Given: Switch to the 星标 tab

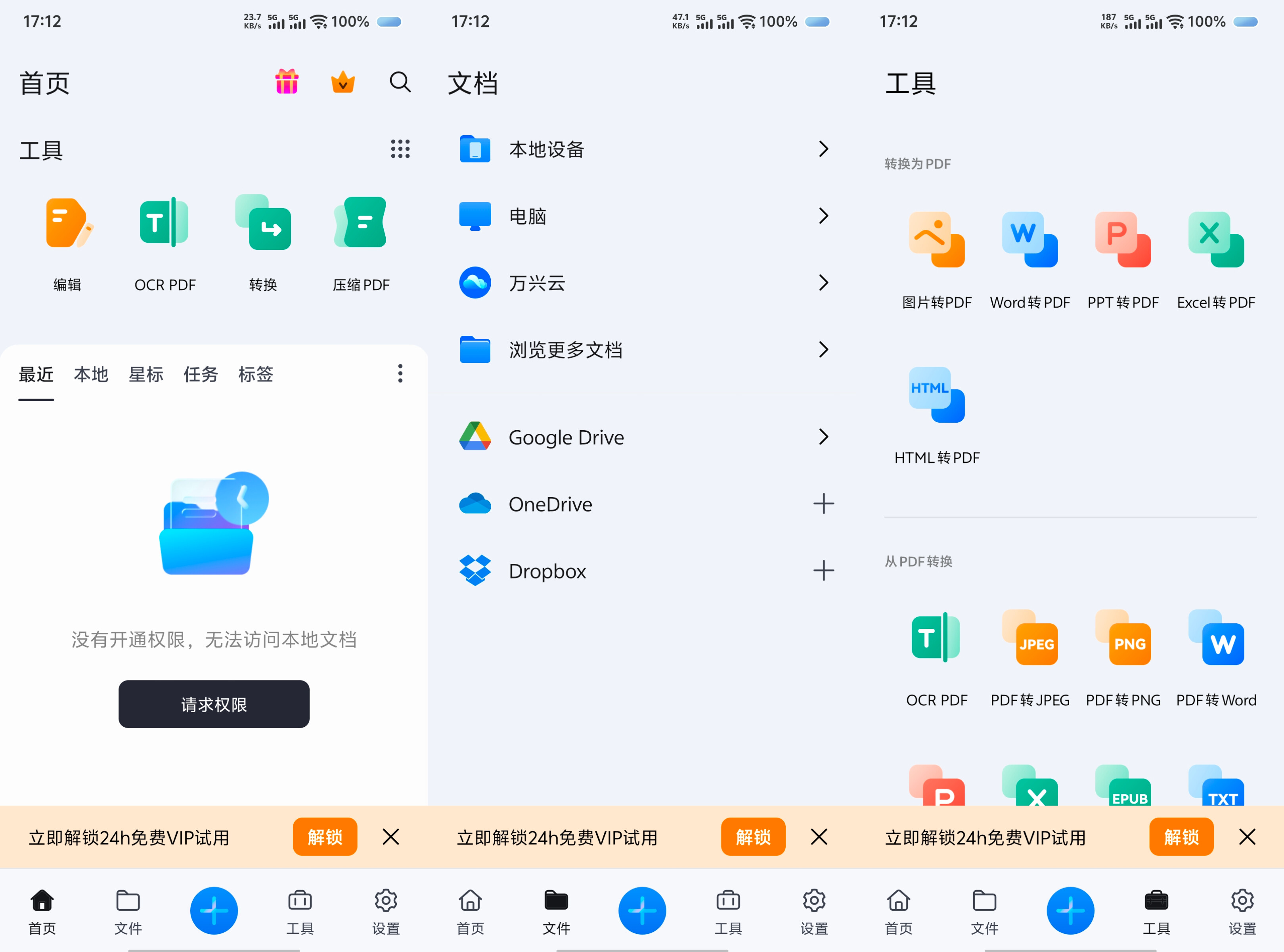Looking at the screenshot, I should point(146,374).
